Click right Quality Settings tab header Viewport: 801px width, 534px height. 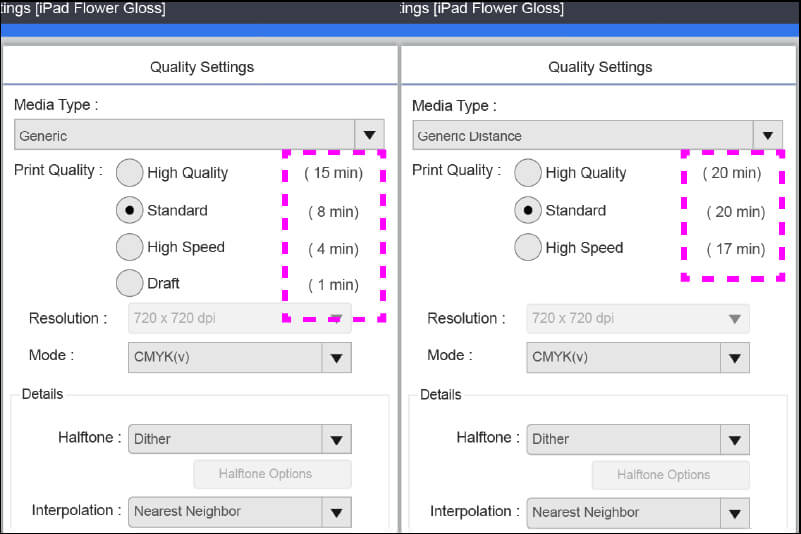coord(600,67)
